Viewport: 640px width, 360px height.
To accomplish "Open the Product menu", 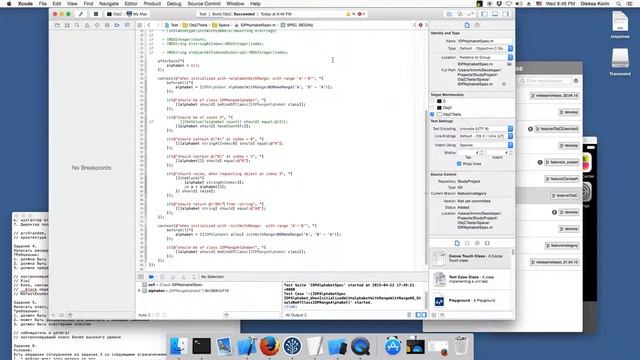I will click(x=152, y=4).
